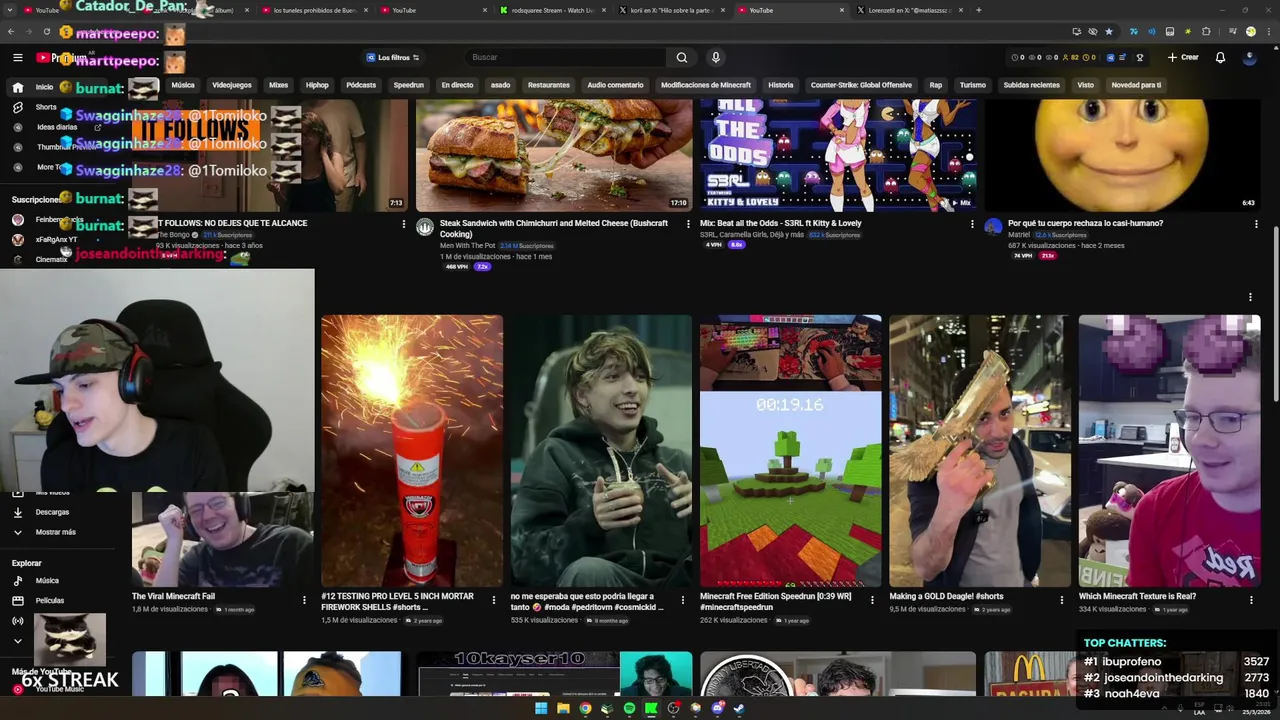The height and width of the screenshot is (720, 1280).
Task: Select the Novedad para ti chip
Action: point(1136,85)
